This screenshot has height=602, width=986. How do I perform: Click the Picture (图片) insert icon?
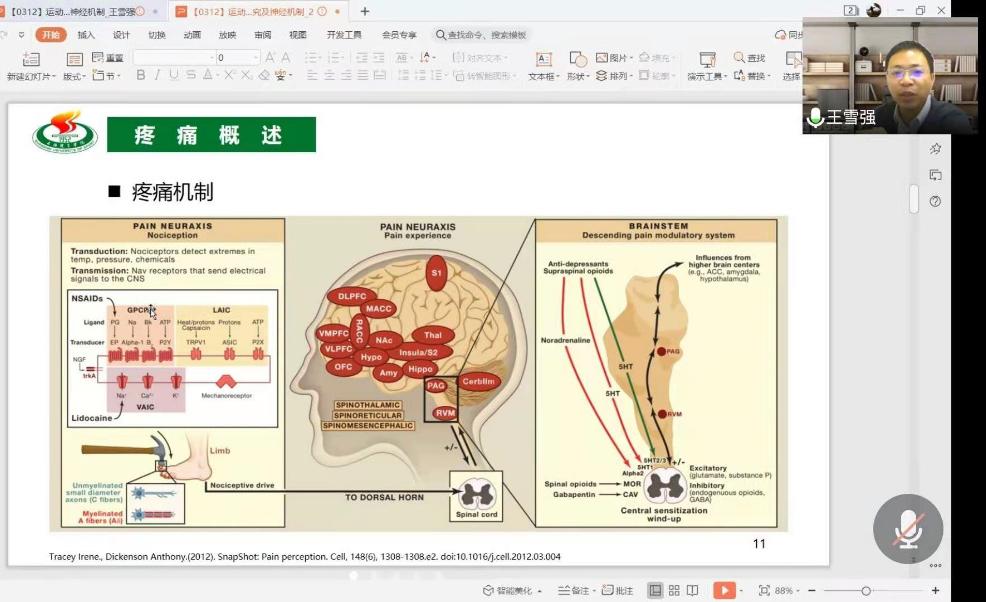(x=602, y=58)
